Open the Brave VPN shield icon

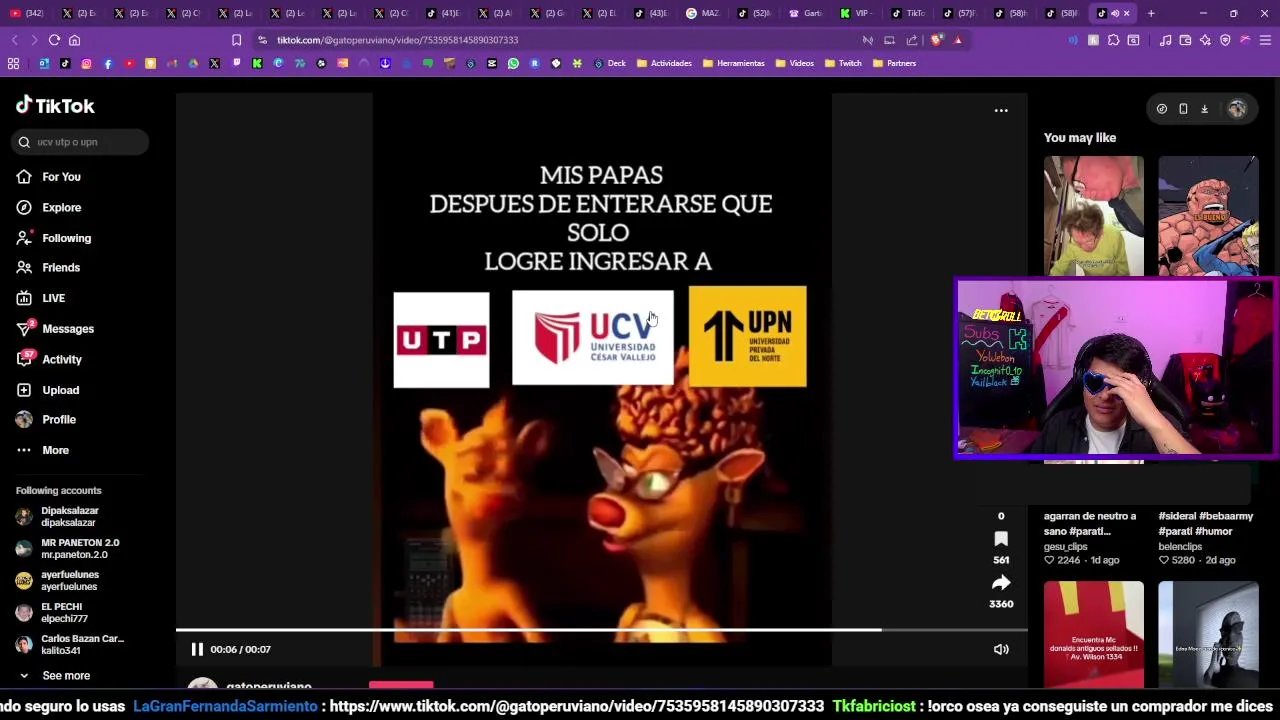1225,40
